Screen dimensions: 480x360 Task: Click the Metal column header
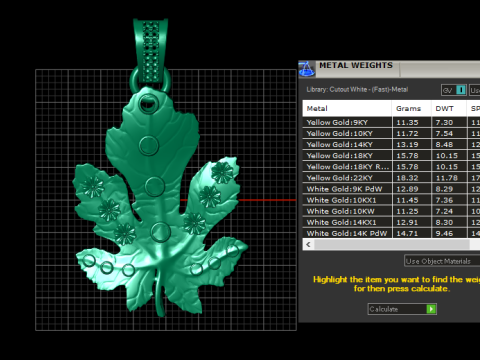point(347,108)
